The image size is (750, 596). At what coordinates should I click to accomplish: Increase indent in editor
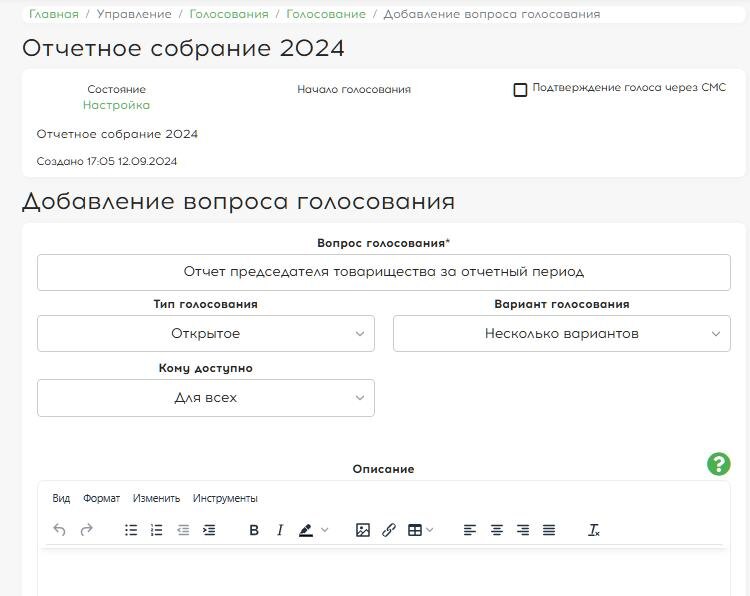pos(209,530)
